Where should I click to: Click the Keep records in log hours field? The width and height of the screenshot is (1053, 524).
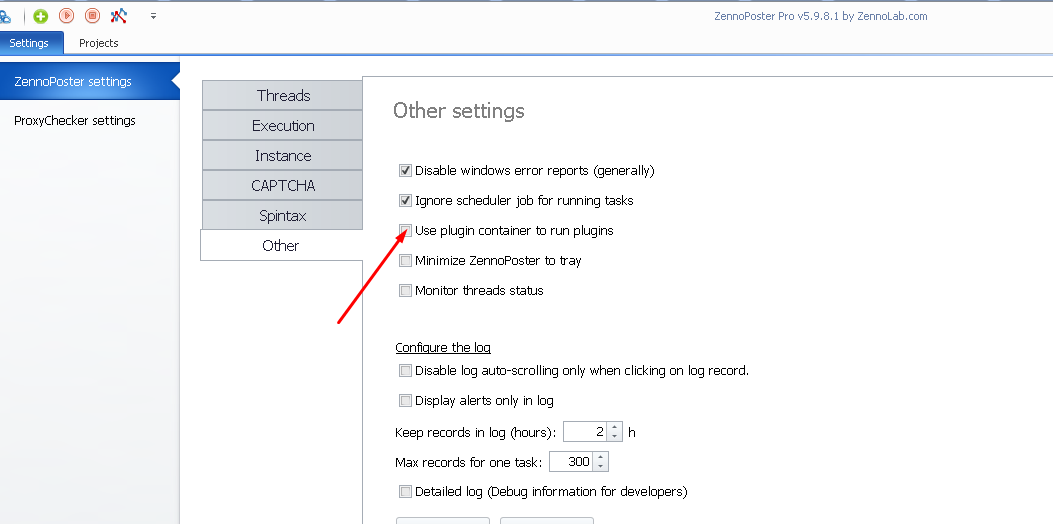pos(585,432)
